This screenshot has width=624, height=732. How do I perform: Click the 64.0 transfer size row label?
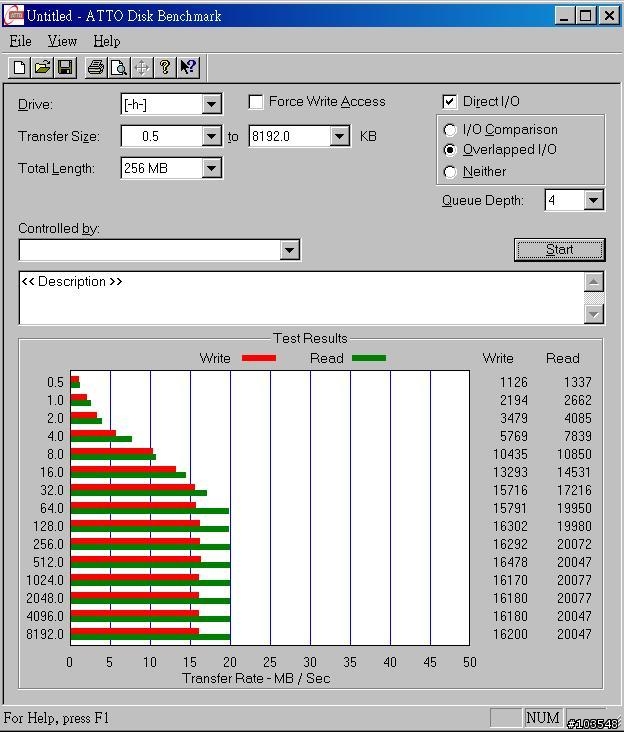(52, 508)
